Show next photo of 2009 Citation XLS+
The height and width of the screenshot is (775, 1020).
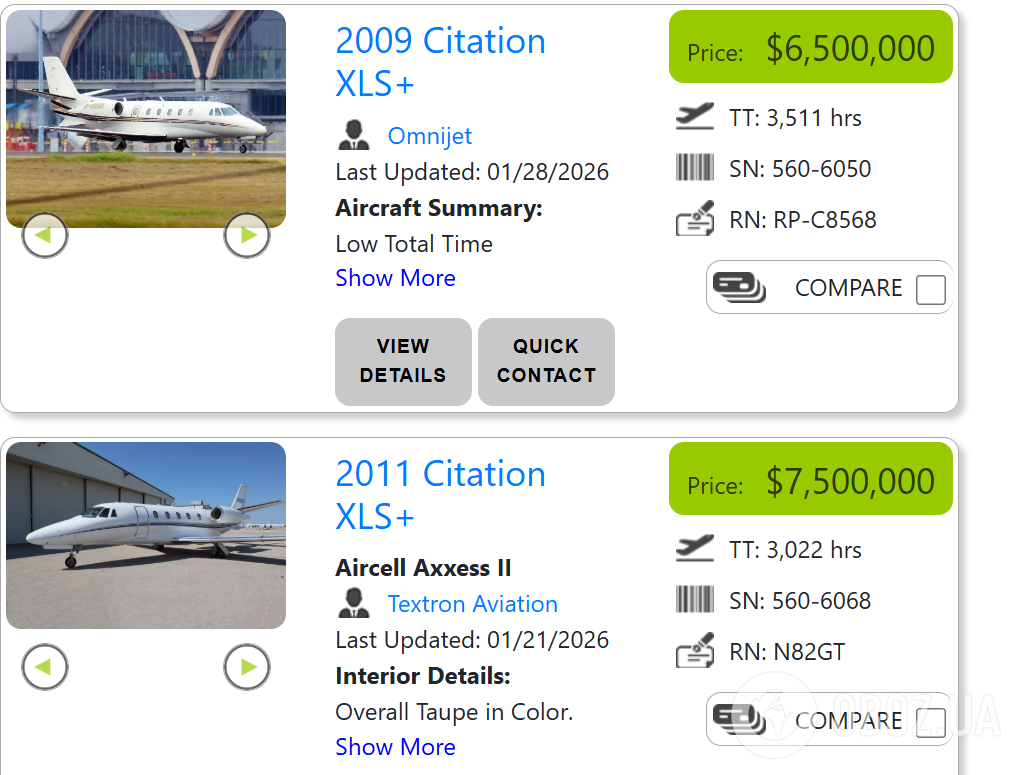pos(247,236)
